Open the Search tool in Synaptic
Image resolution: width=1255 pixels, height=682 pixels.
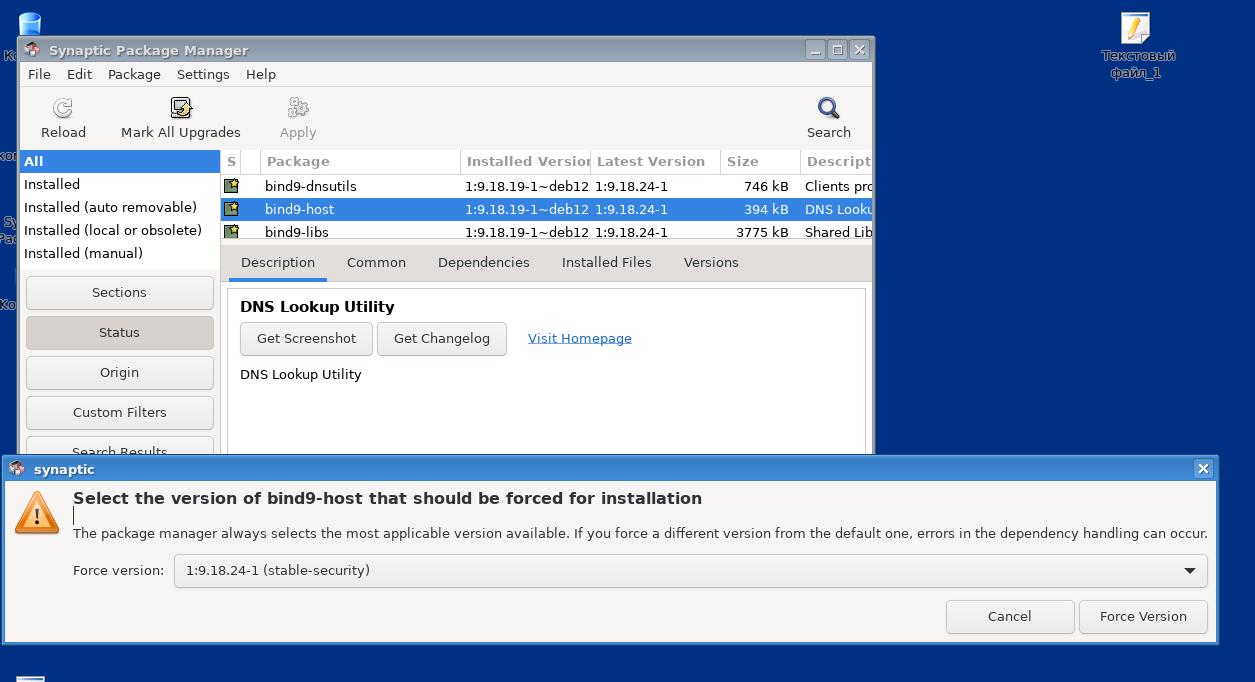[829, 118]
